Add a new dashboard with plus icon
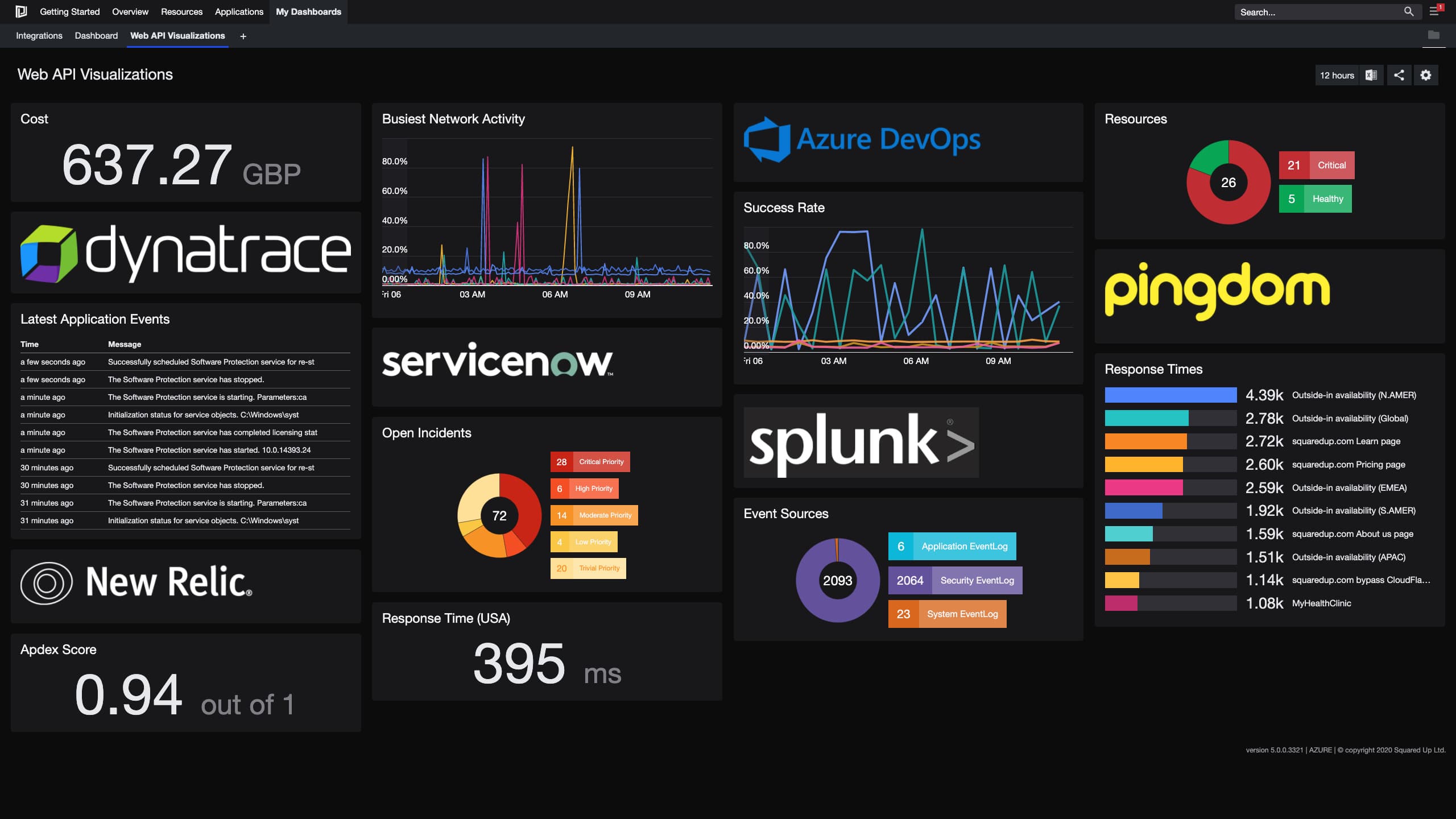The height and width of the screenshot is (819, 1456). [x=243, y=36]
